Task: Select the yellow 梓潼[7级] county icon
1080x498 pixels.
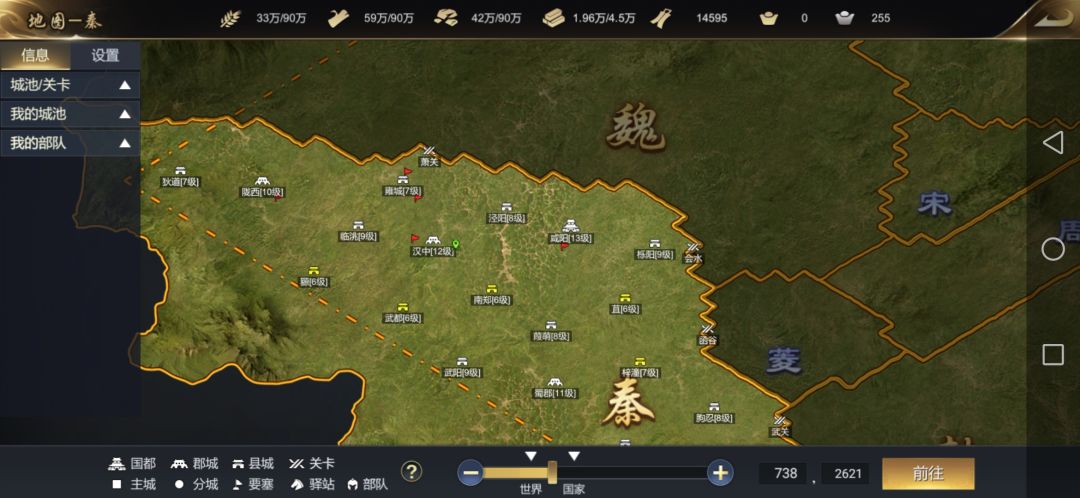Action: click(x=640, y=361)
